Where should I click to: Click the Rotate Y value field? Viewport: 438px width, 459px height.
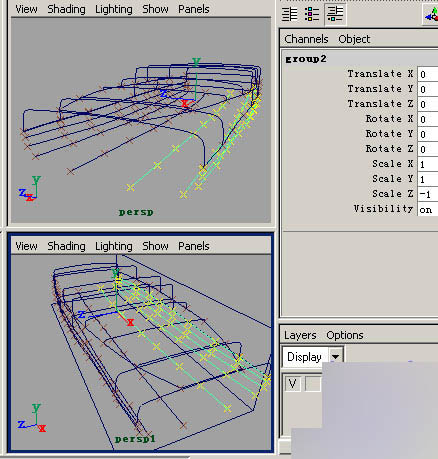point(428,134)
